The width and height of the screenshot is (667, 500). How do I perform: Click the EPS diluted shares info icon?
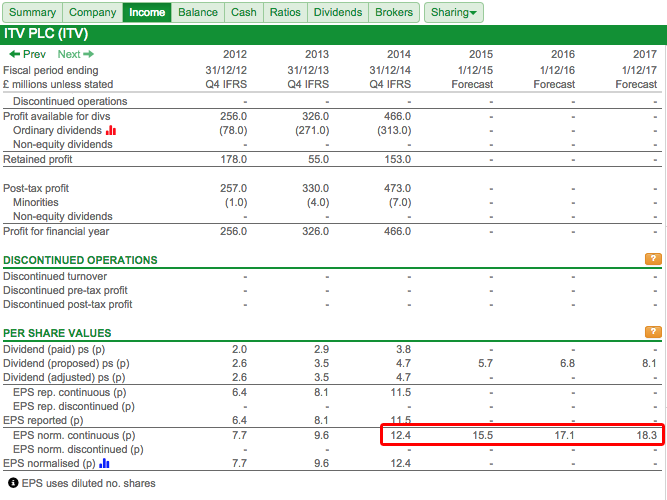(x=13, y=483)
